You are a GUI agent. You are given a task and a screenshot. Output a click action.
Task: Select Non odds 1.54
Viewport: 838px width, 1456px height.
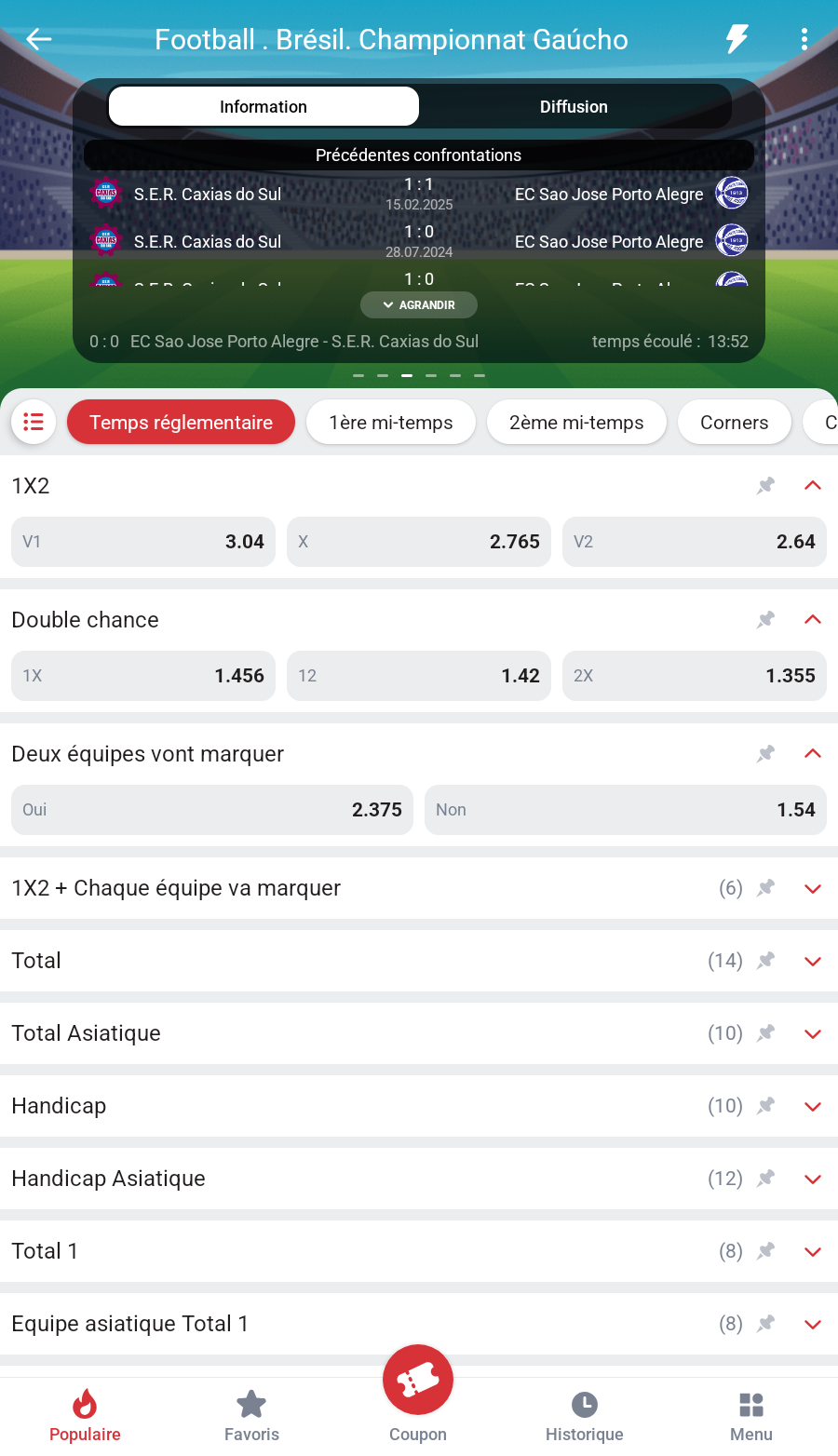point(625,810)
